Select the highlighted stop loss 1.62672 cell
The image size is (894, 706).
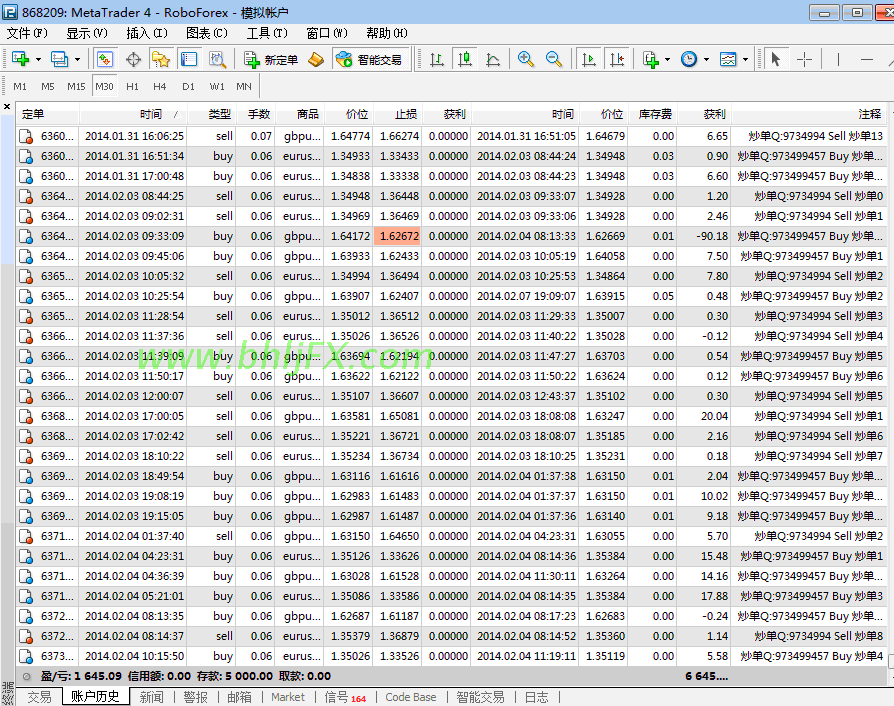click(397, 236)
